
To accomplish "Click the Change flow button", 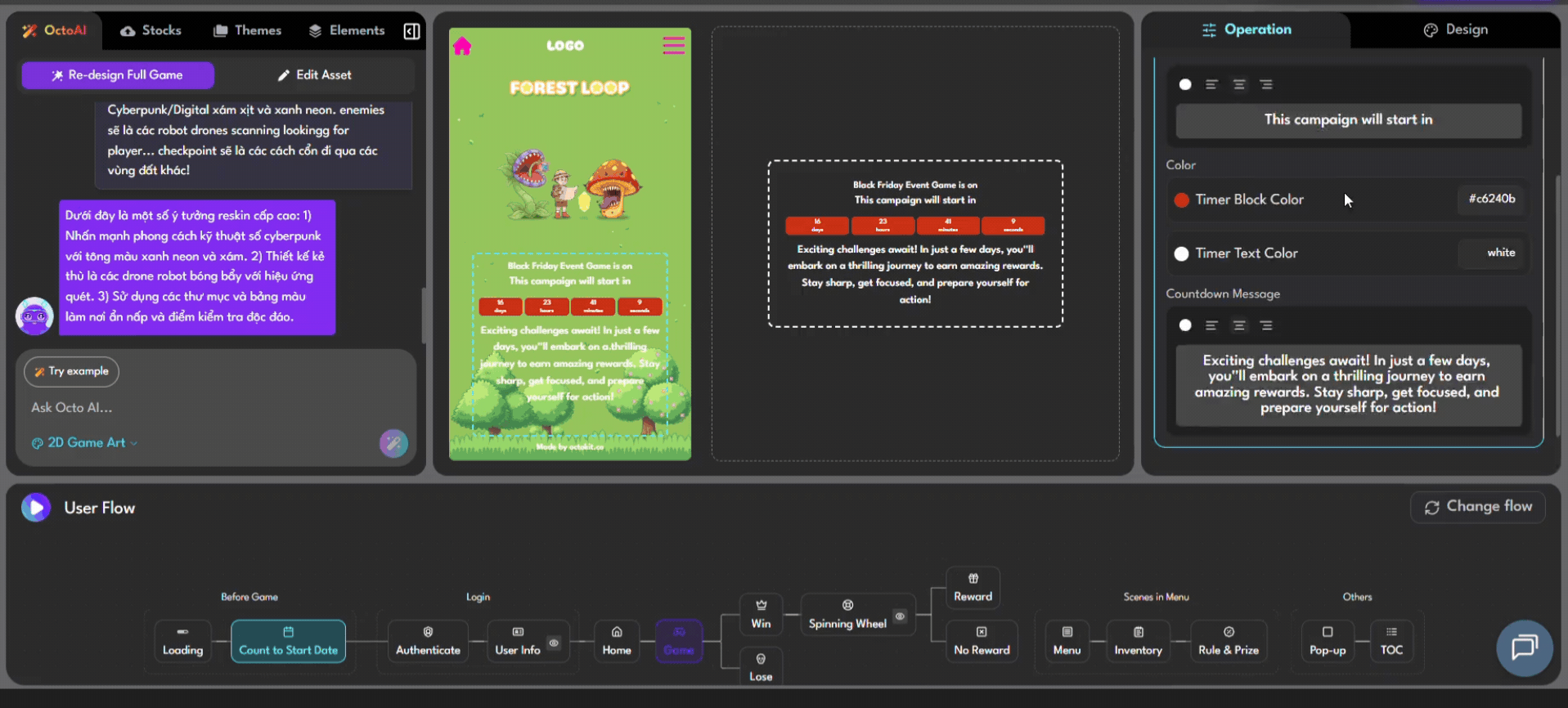I will 1477,507.
